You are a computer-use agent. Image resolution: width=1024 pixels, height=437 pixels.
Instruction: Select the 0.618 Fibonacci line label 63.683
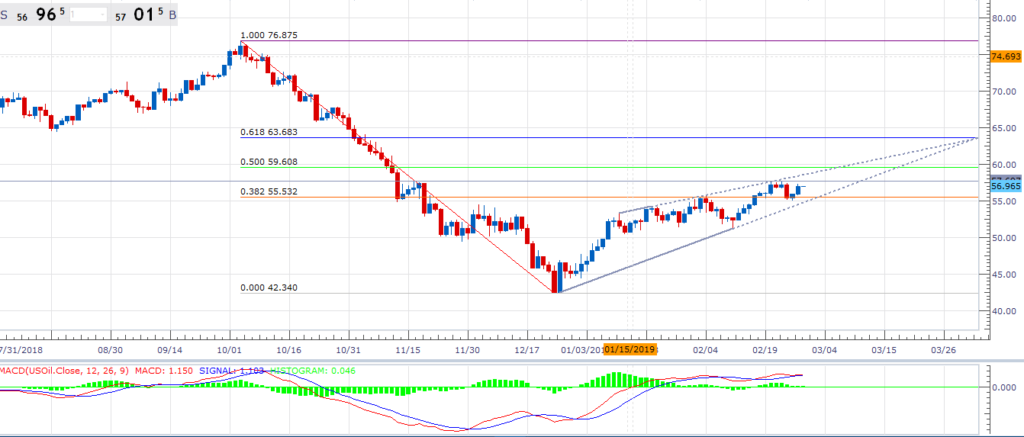pos(269,131)
